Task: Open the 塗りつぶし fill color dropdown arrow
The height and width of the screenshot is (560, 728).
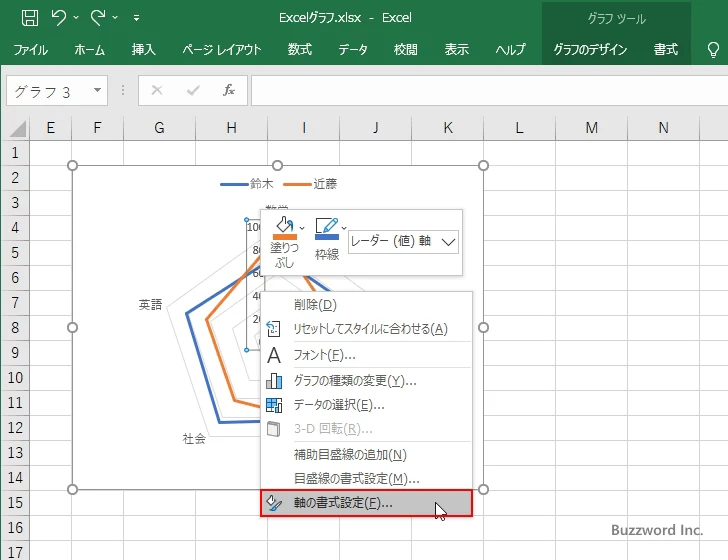Action: tap(302, 228)
